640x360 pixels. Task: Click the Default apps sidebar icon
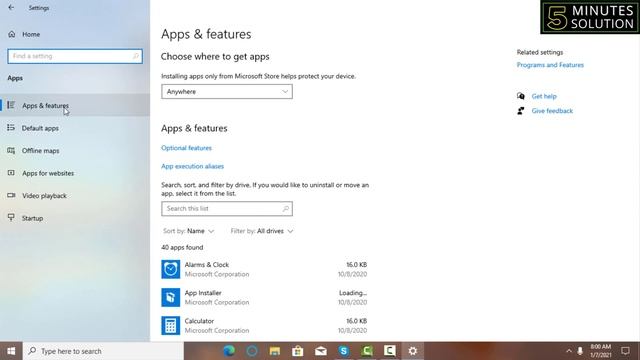tap(11, 128)
